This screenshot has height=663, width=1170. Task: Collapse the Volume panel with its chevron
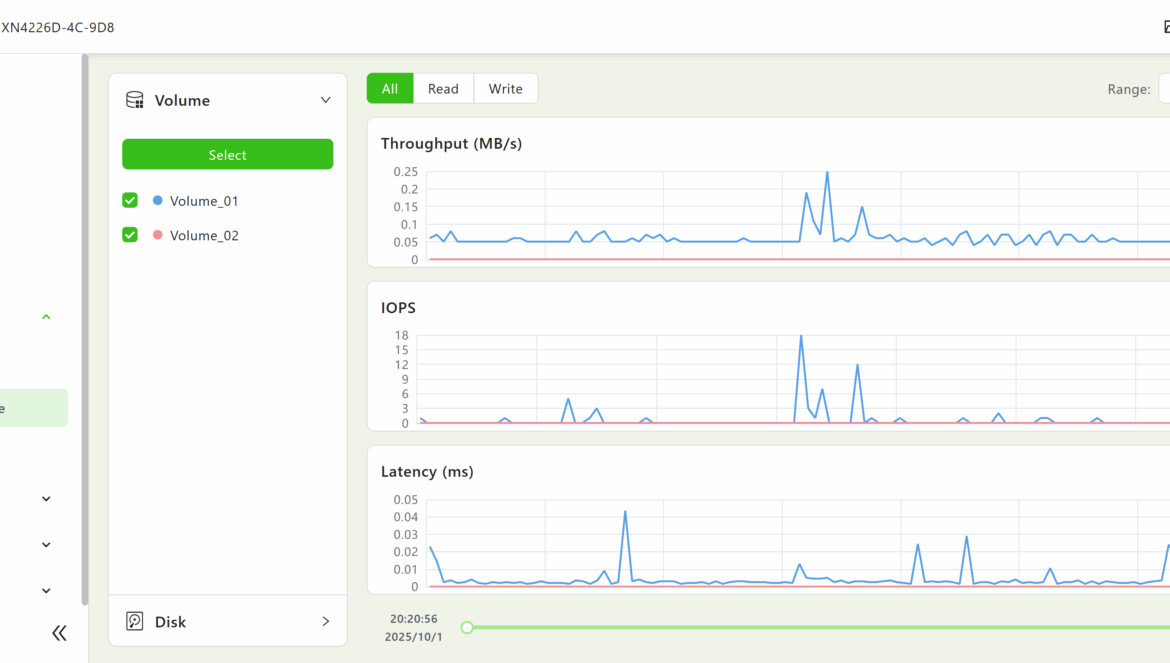point(325,100)
